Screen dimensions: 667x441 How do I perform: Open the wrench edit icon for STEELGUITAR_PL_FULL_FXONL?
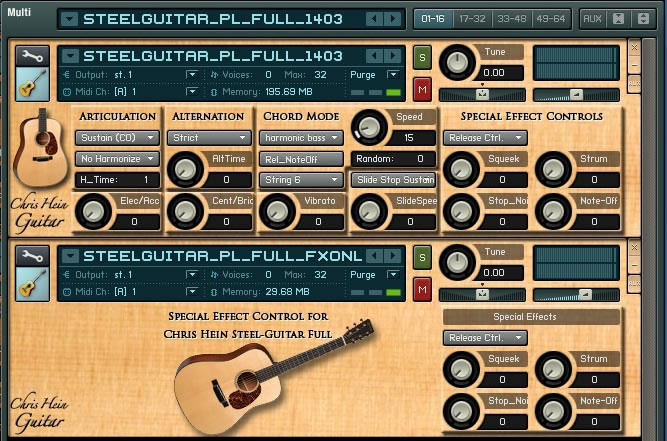click(32, 256)
